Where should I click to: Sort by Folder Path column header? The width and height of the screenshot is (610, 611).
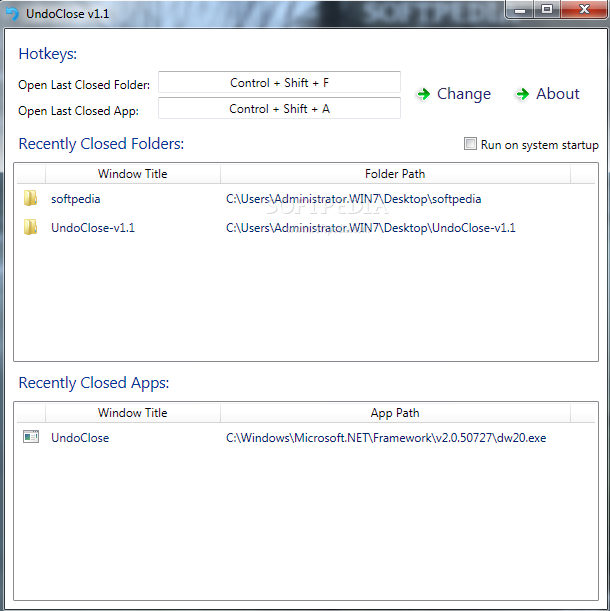pos(395,174)
